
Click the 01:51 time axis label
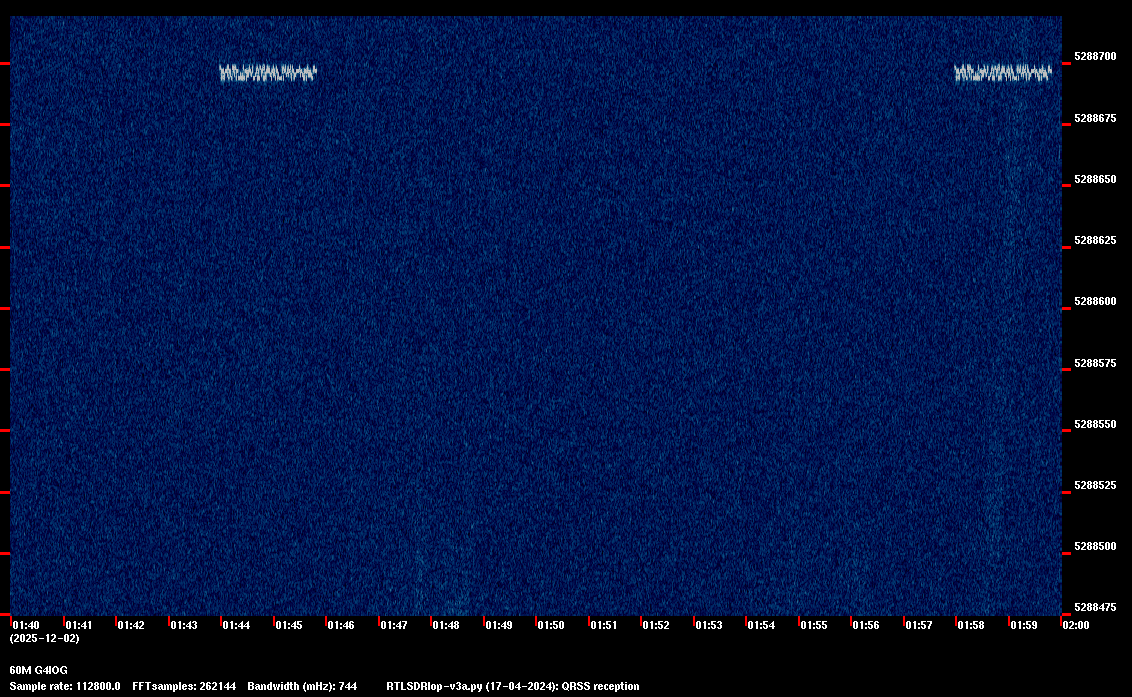[604, 625]
